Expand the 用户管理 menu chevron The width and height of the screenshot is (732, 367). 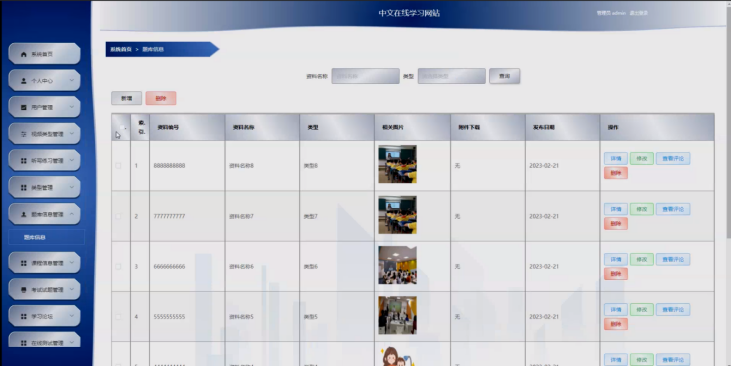(x=72, y=107)
